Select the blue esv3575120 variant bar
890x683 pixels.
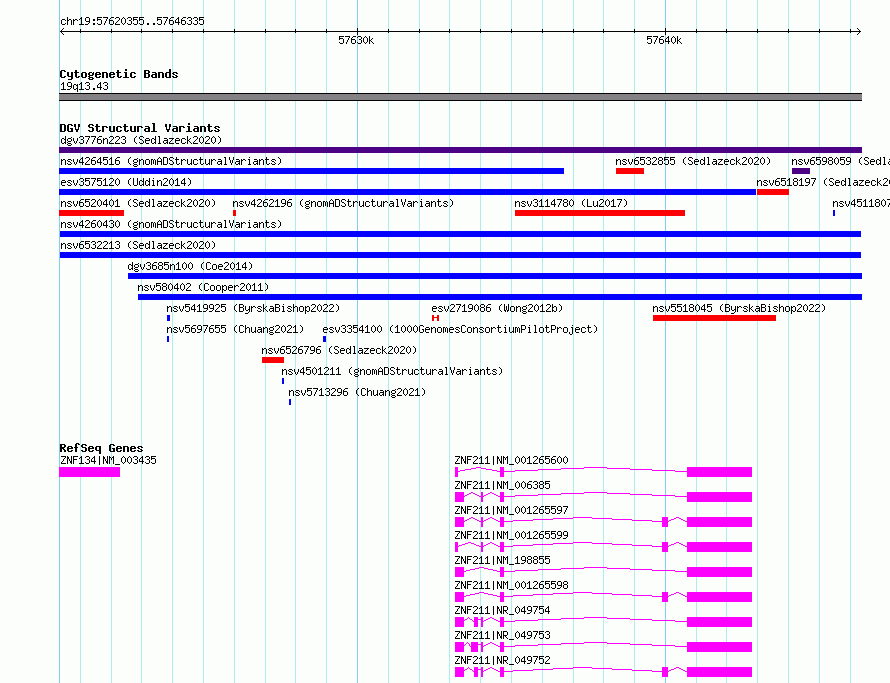pyautogui.click(x=408, y=192)
